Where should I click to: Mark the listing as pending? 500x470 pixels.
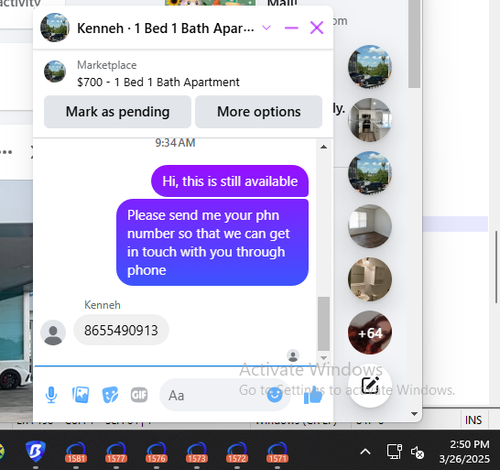pos(118,112)
